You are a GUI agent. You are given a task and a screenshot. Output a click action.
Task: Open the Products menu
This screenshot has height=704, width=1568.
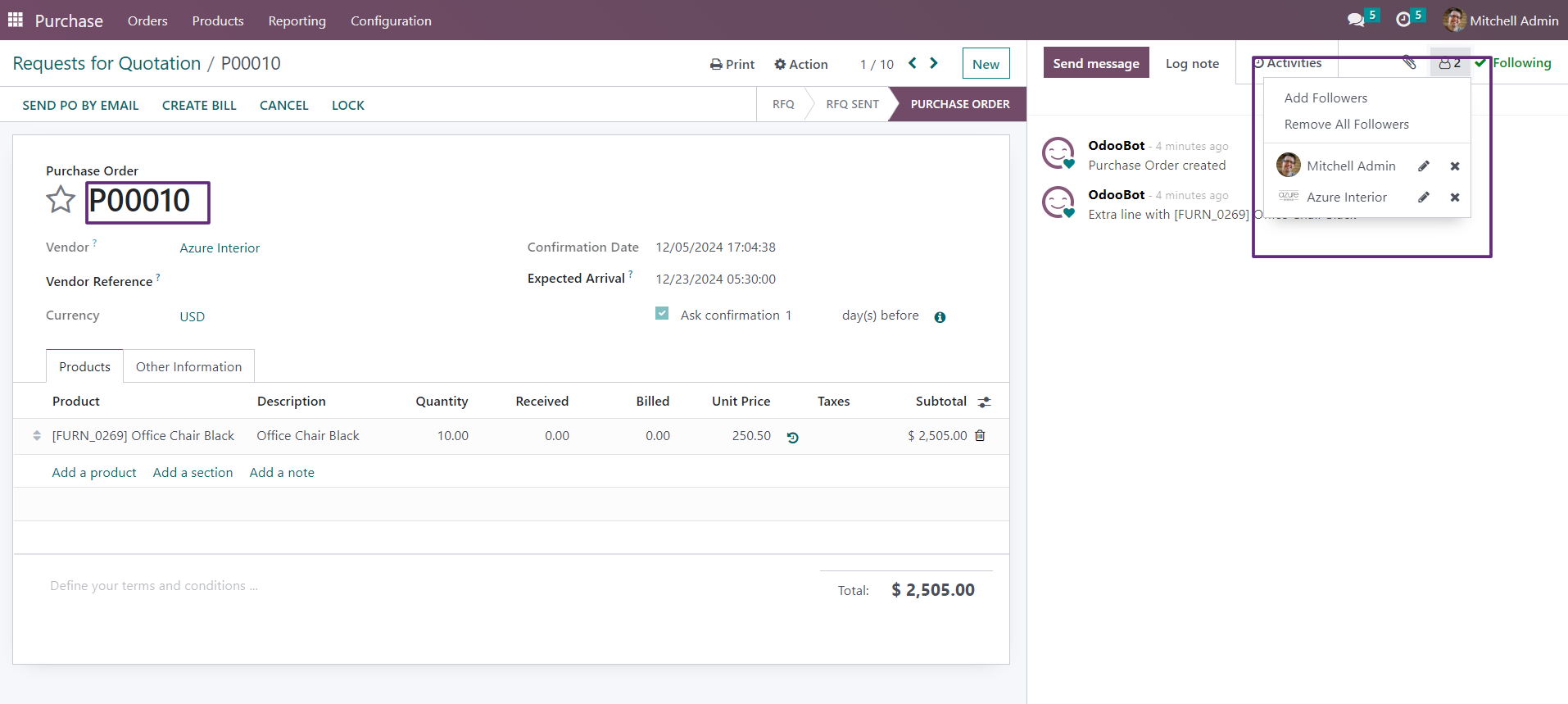tap(218, 20)
